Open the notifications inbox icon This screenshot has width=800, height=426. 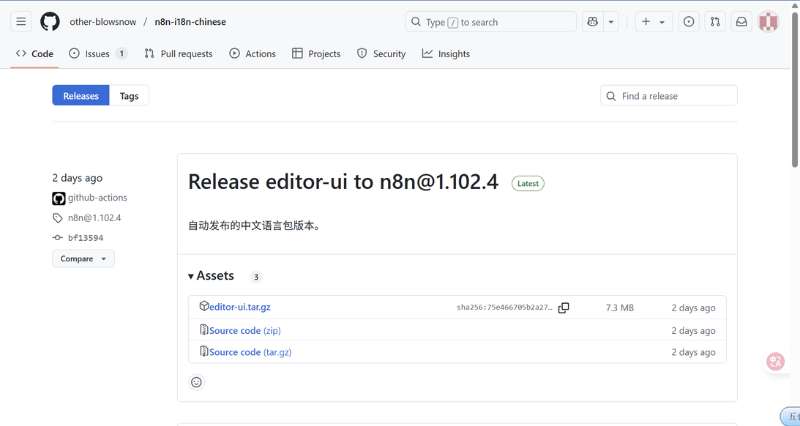pos(741,22)
